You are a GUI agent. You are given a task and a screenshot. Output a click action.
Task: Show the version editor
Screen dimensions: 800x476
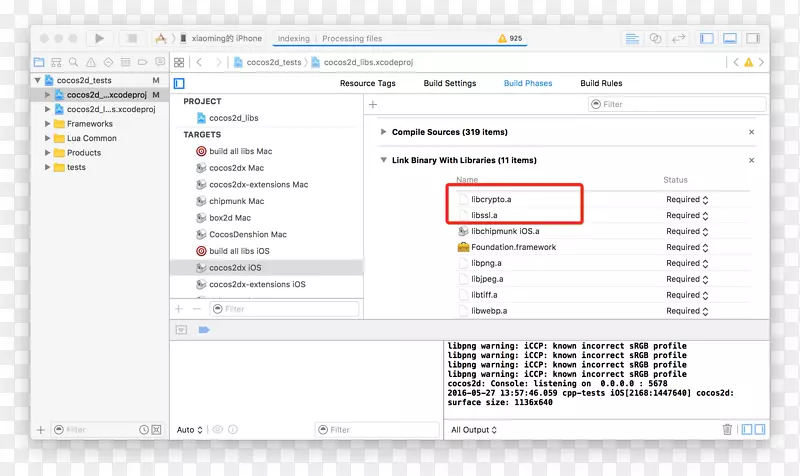point(678,39)
